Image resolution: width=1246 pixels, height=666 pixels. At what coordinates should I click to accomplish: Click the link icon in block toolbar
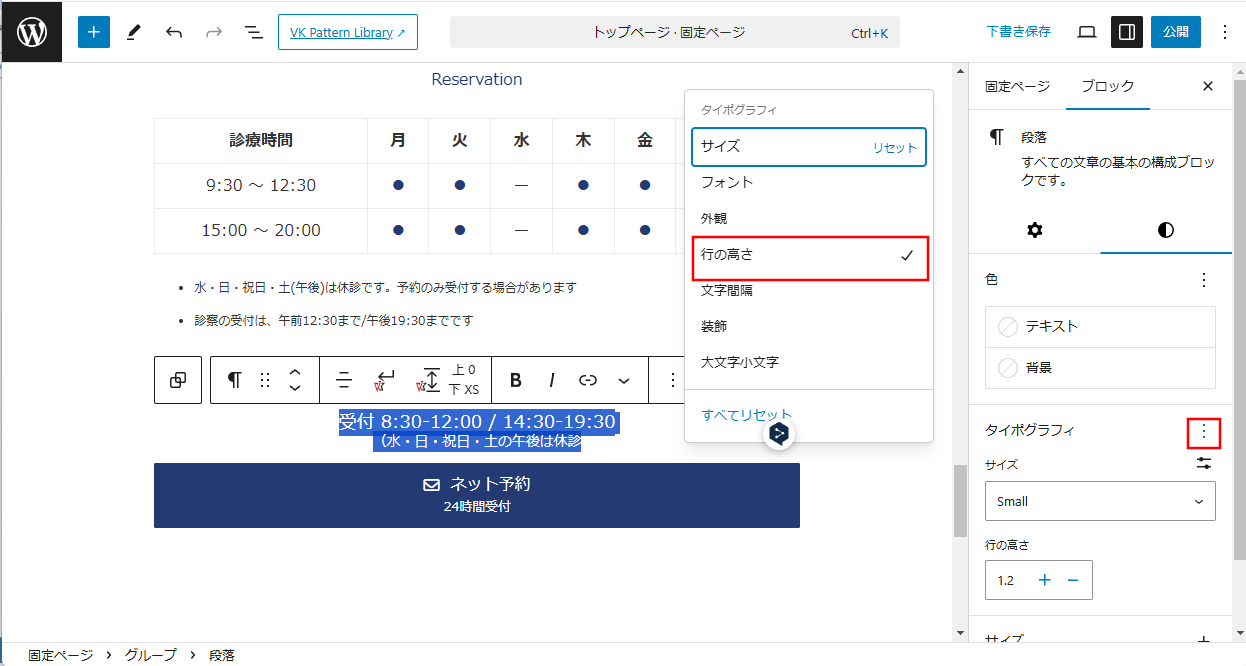click(x=588, y=380)
